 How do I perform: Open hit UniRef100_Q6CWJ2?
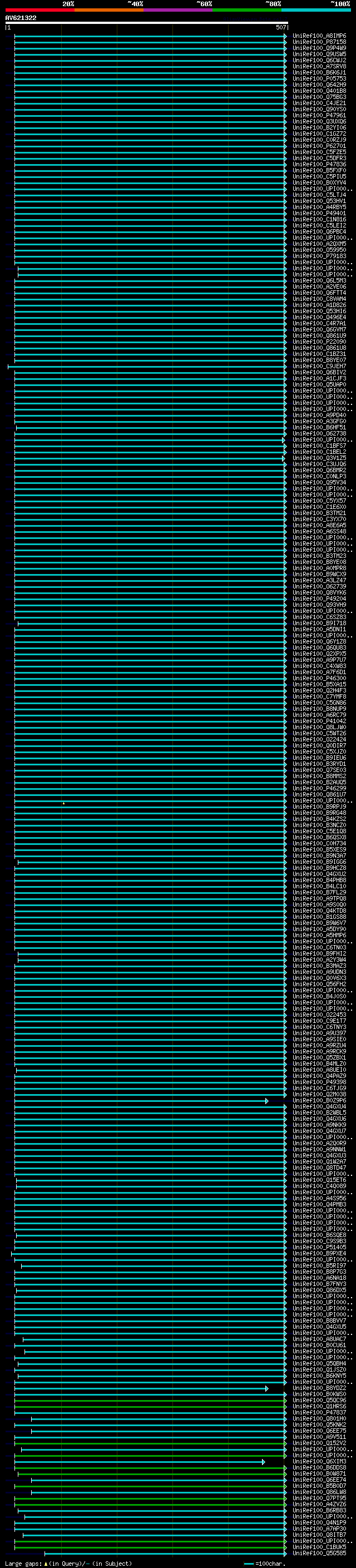point(319,60)
